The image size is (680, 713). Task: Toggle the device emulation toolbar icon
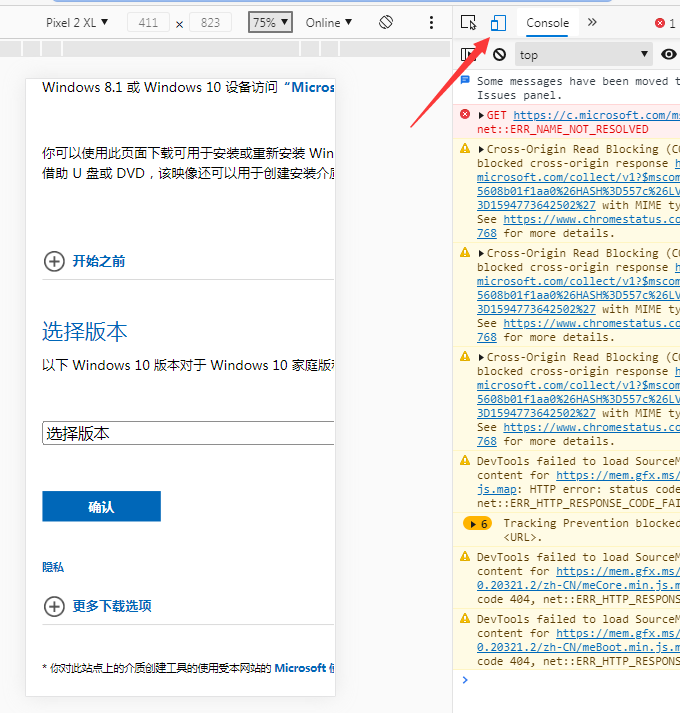click(x=499, y=22)
